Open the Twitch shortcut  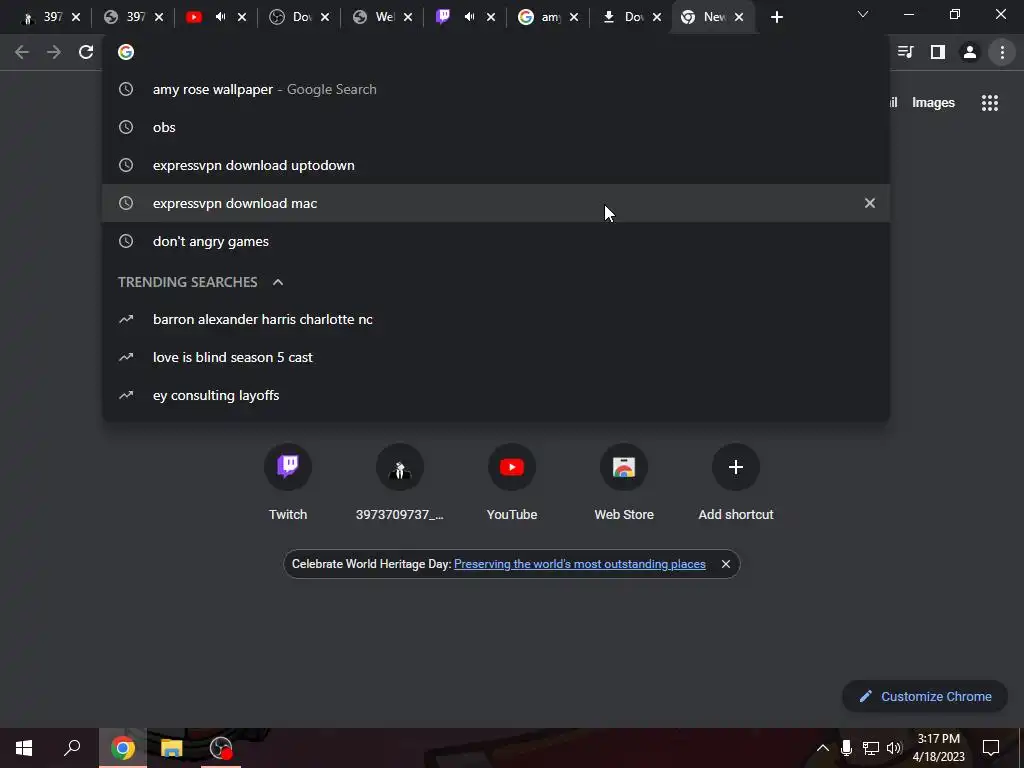[x=288, y=483]
